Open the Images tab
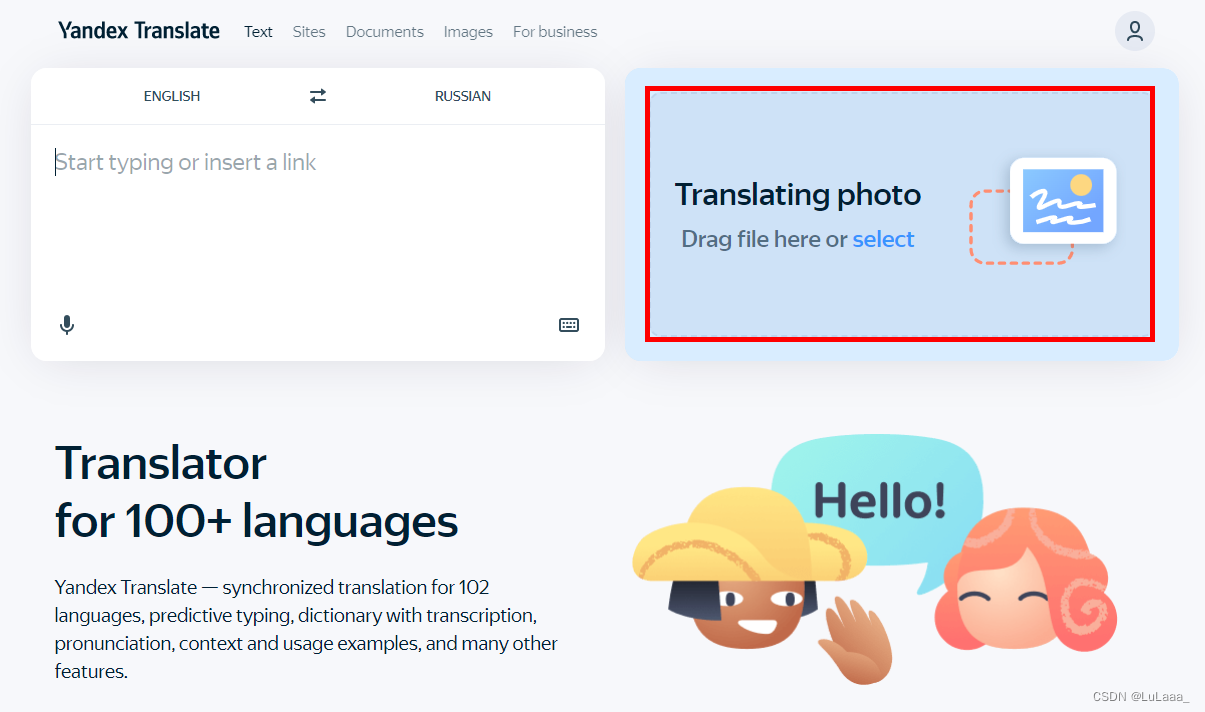The width and height of the screenshot is (1205, 712). pos(468,32)
